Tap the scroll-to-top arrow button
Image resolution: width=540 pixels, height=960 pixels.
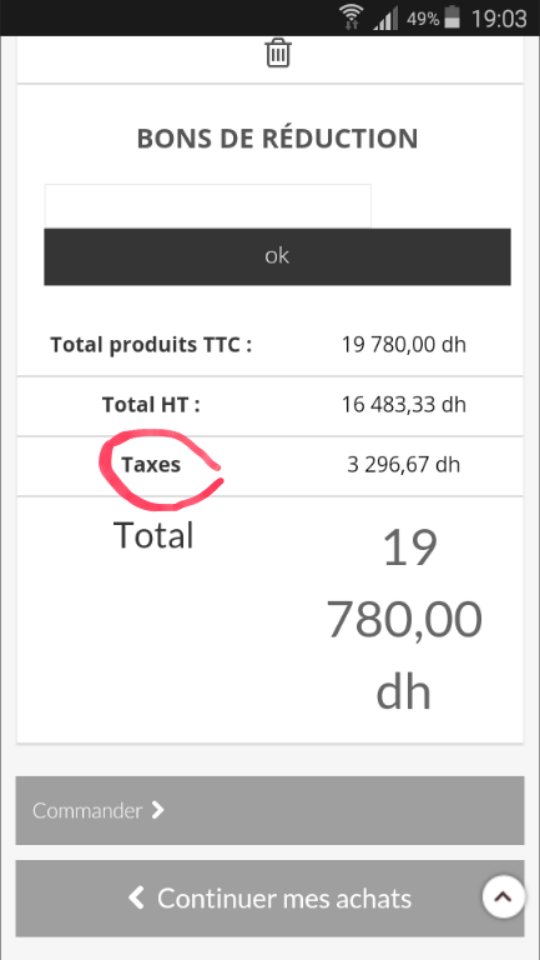click(x=503, y=897)
